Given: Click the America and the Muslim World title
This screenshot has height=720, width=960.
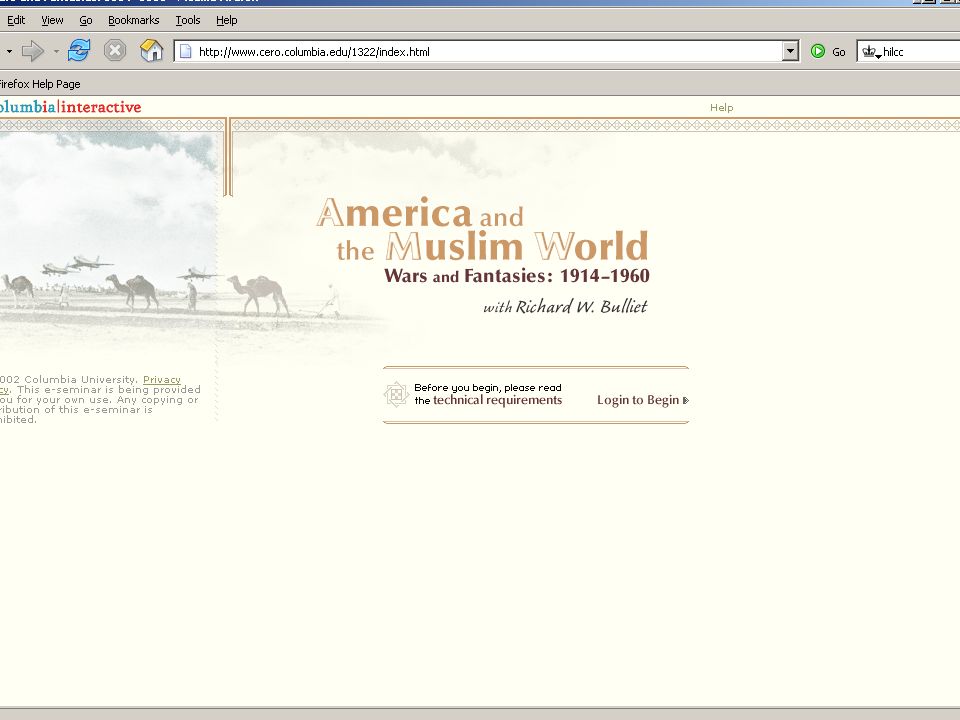Looking at the screenshot, I should (482, 229).
